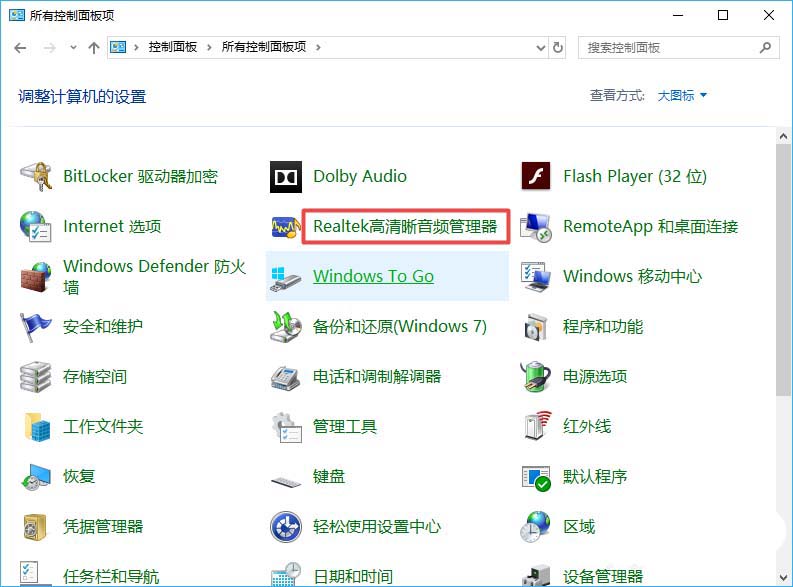Expand the chevron after 控制面板 breadcrumb

pyautogui.click(x=209, y=48)
